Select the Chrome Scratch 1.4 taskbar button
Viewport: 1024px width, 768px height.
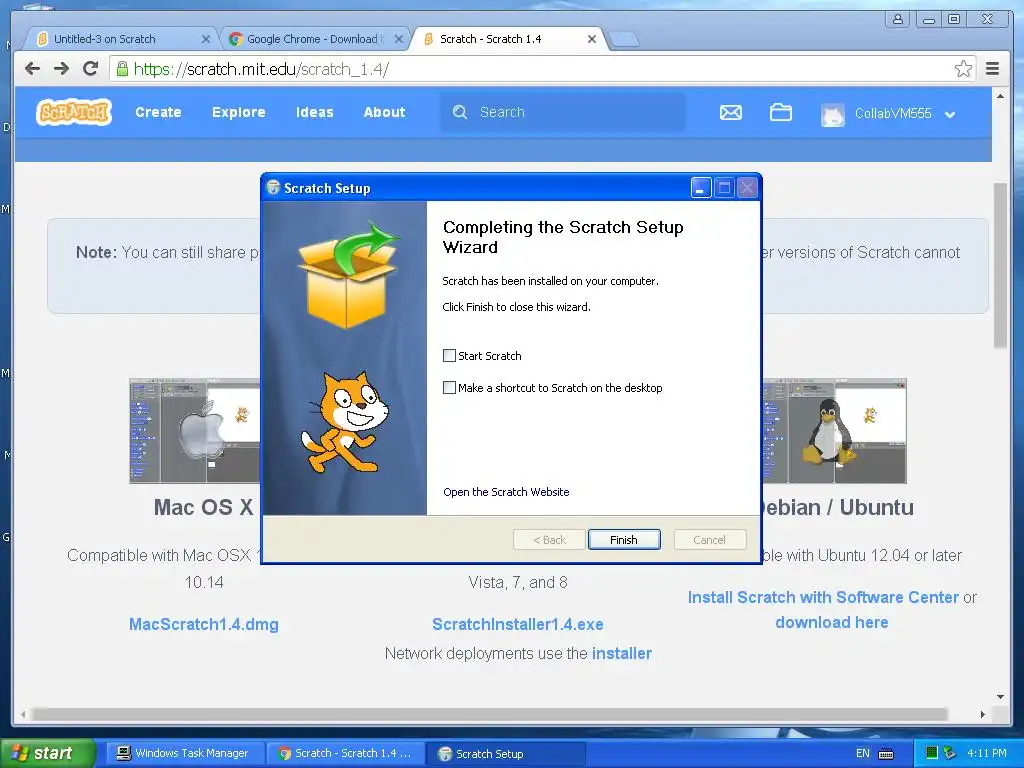pos(345,753)
